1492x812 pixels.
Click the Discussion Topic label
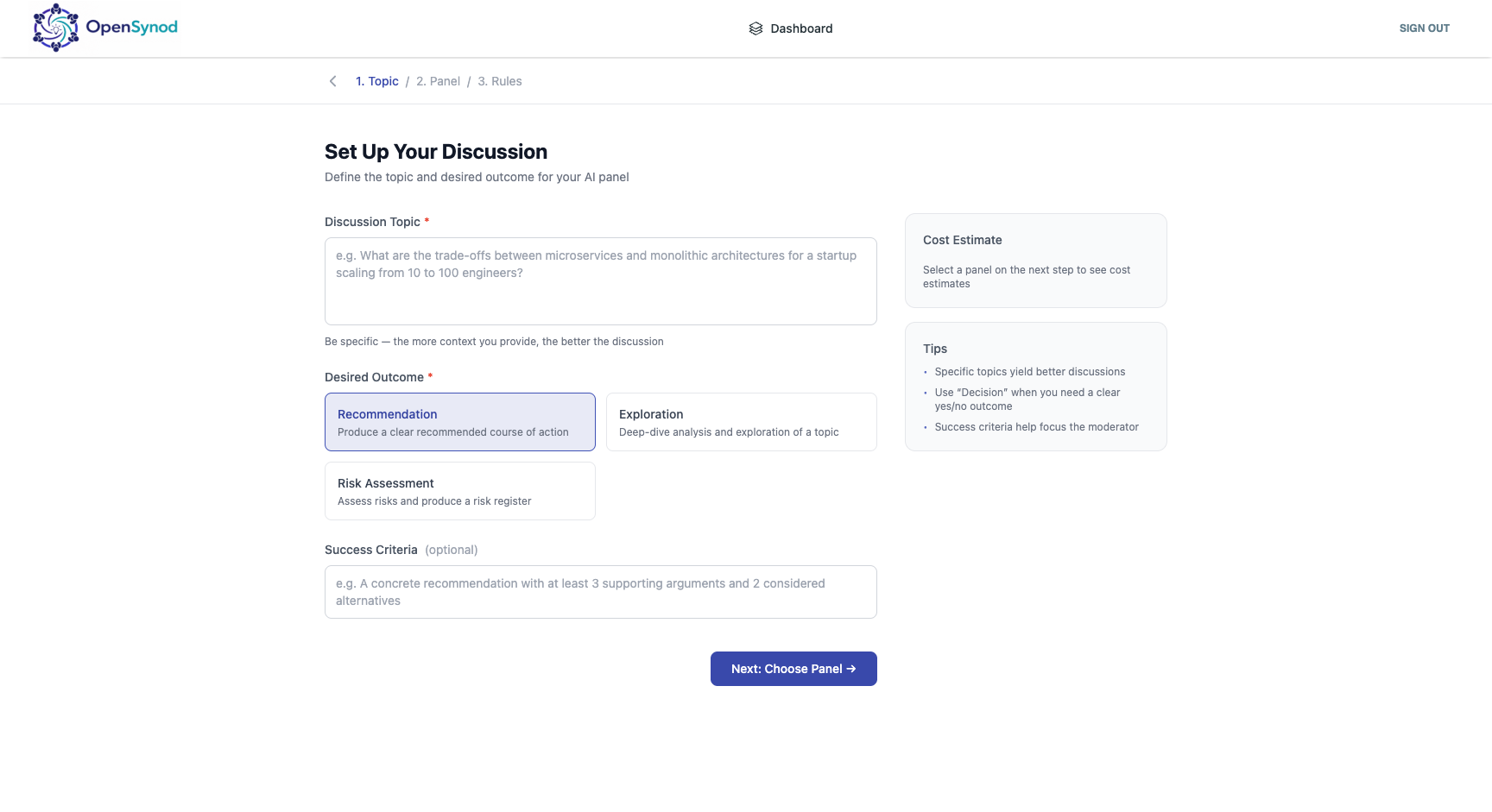click(372, 222)
